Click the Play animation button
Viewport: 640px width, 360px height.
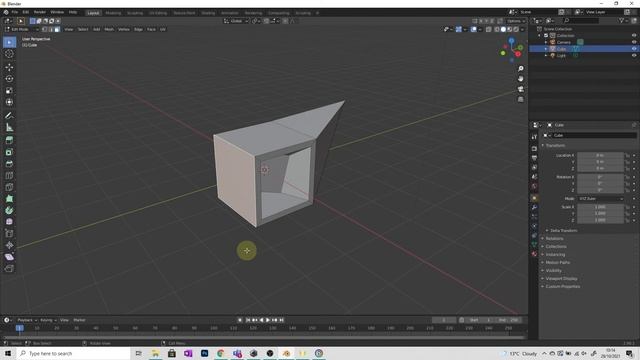click(x=268, y=320)
